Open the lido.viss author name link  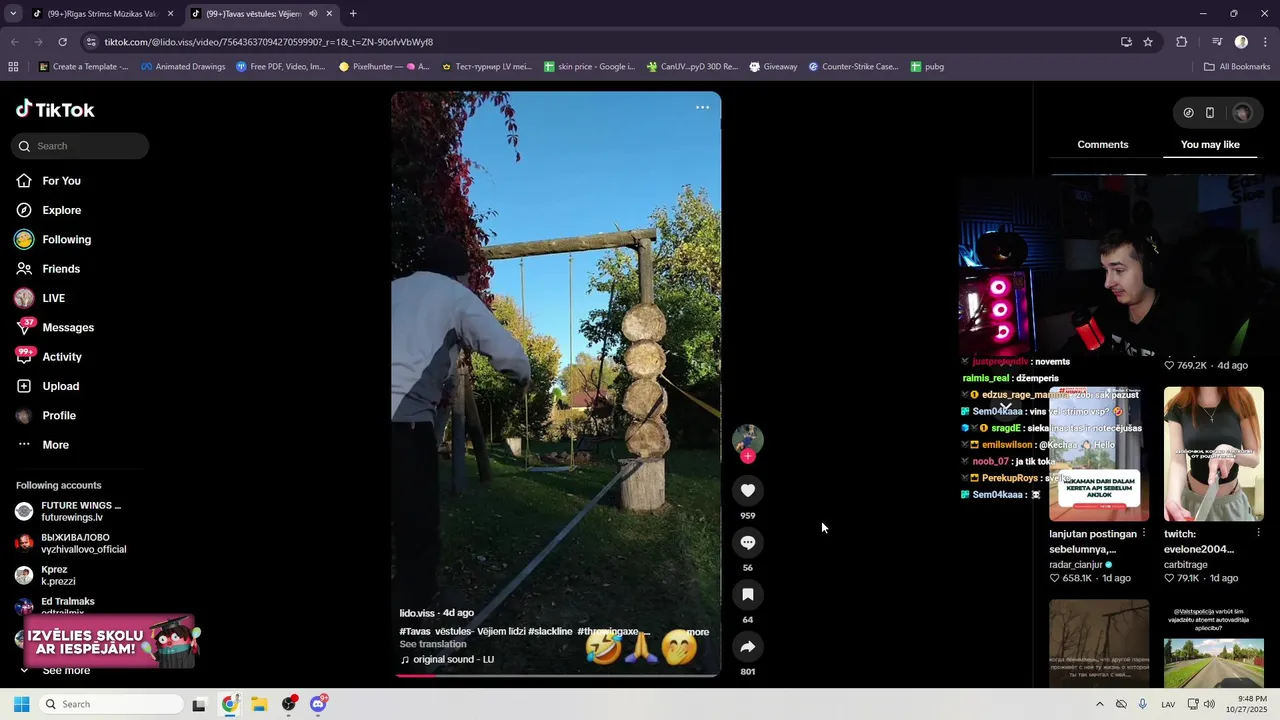417,613
